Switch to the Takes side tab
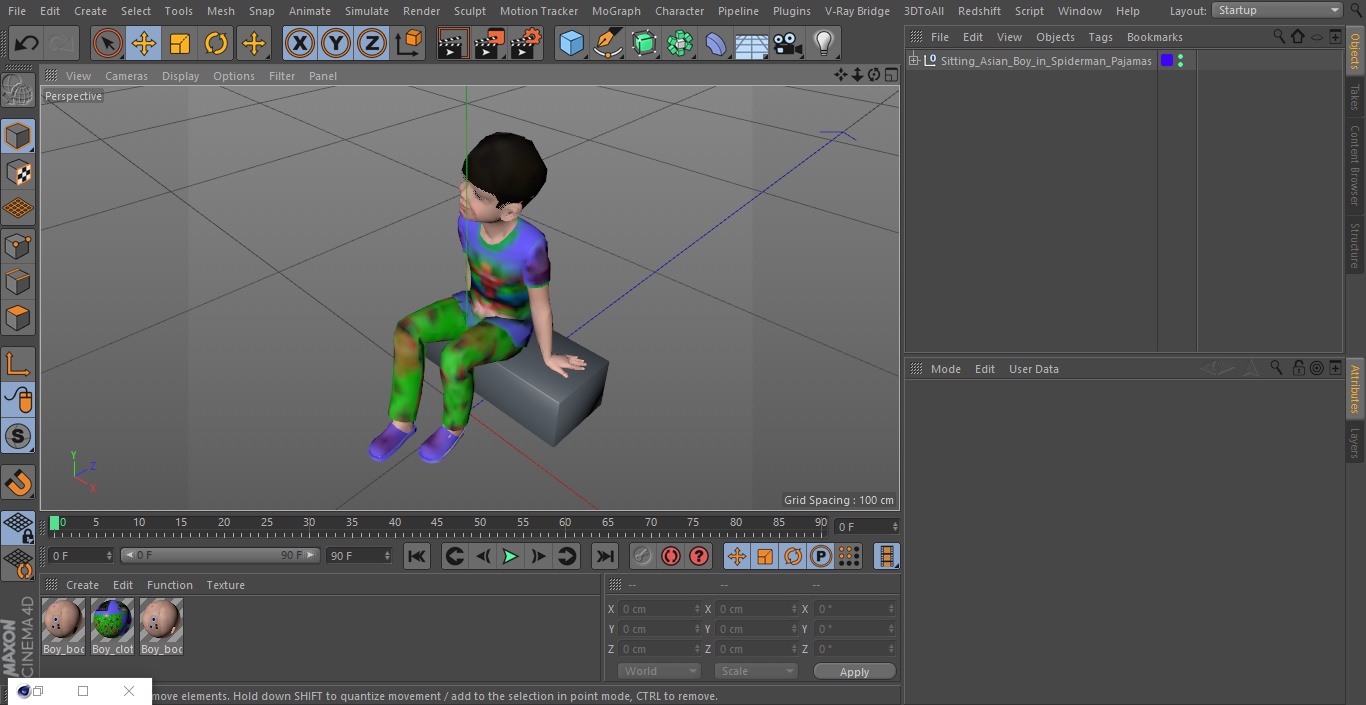1366x705 pixels. 1355,97
